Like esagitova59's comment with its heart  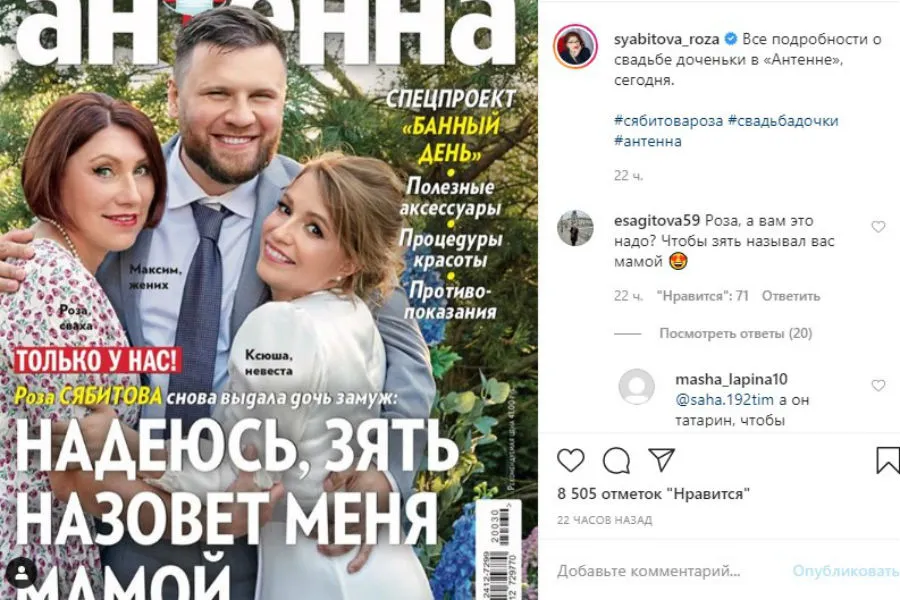tap(878, 227)
